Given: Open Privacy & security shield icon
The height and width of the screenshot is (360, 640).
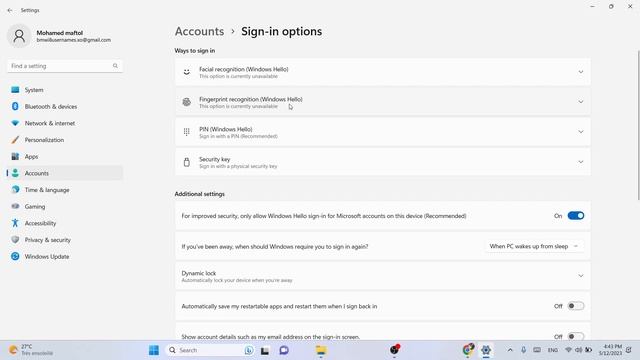Looking at the screenshot, I should pyautogui.click(x=15, y=240).
